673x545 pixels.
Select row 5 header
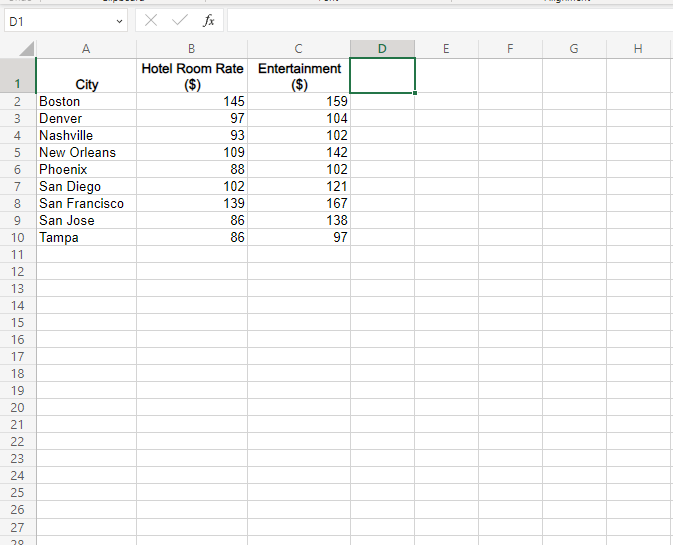(18, 152)
